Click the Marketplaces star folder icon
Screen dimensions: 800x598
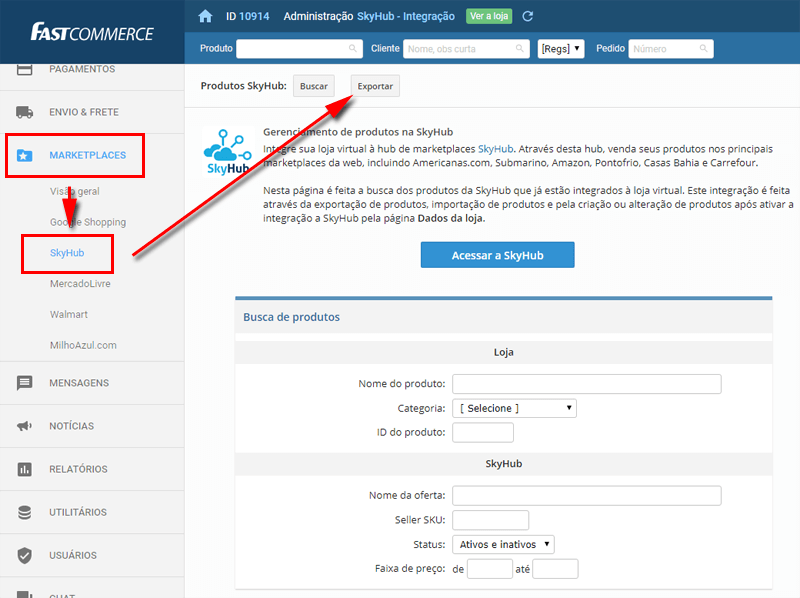(x=24, y=155)
